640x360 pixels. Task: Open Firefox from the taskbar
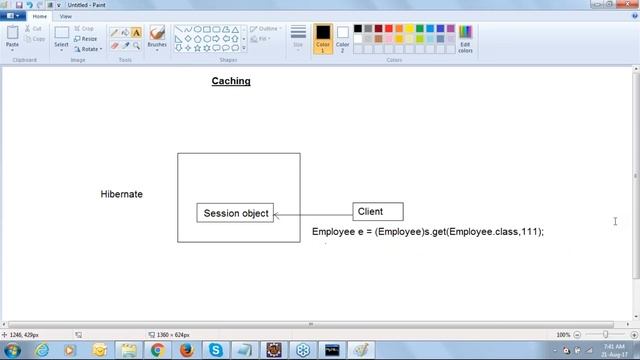click(187, 350)
